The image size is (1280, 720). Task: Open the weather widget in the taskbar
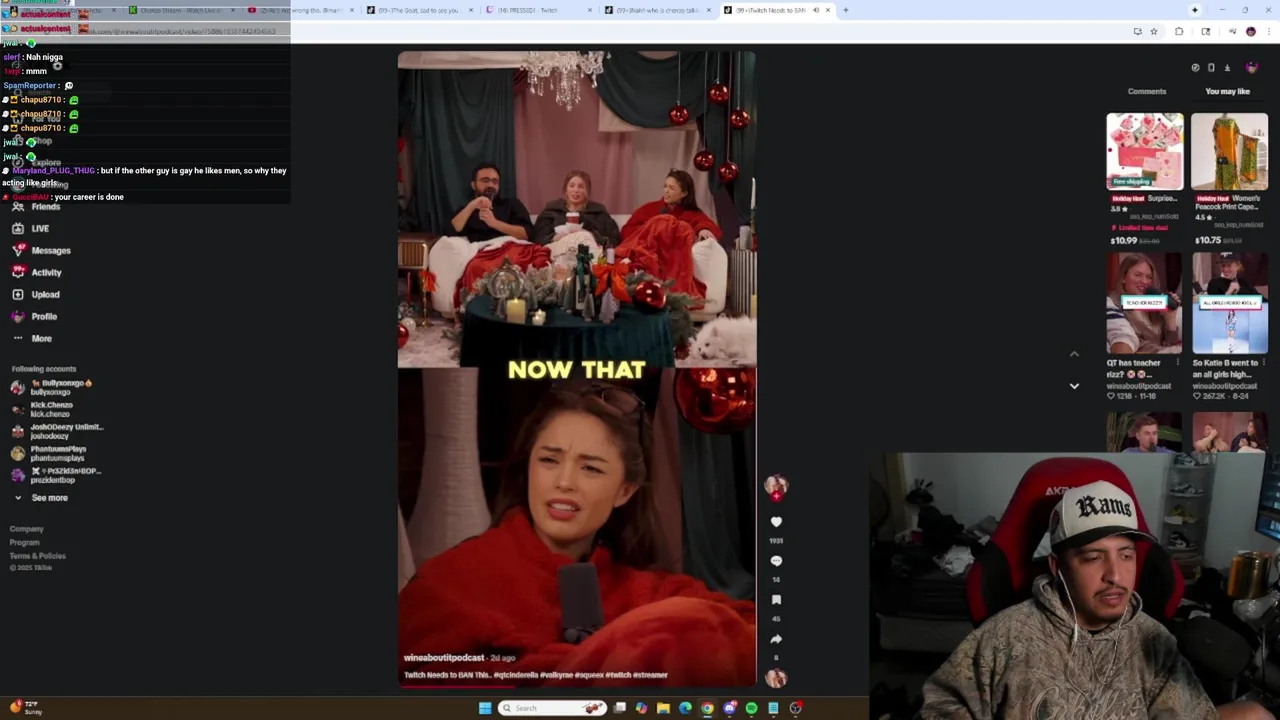24,708
